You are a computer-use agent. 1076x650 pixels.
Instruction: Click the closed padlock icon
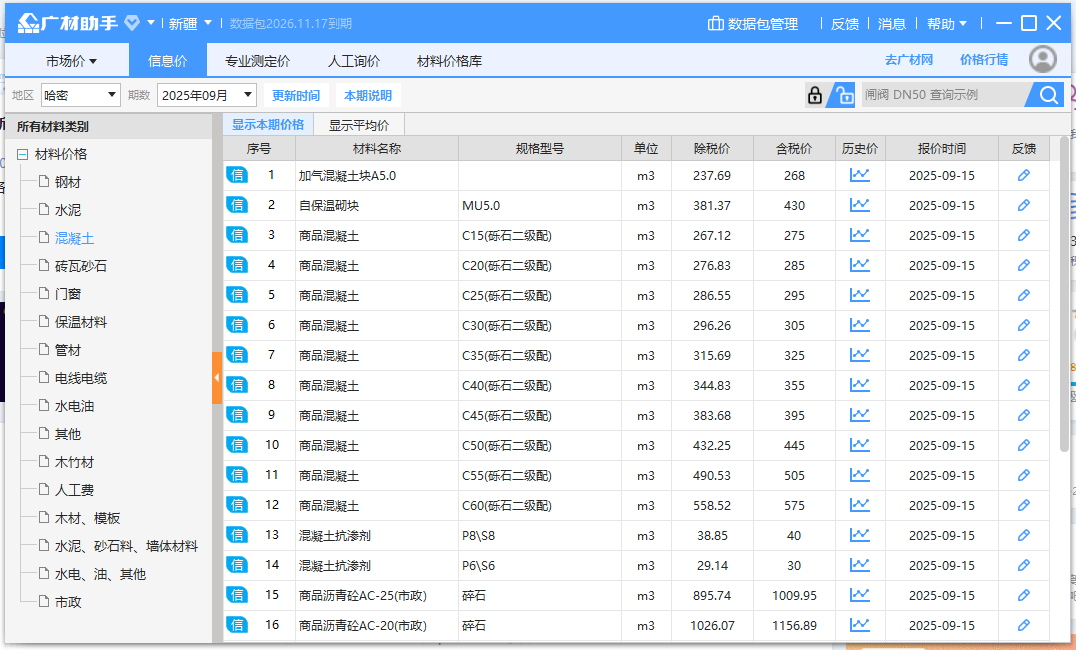(x=815, y=95)
